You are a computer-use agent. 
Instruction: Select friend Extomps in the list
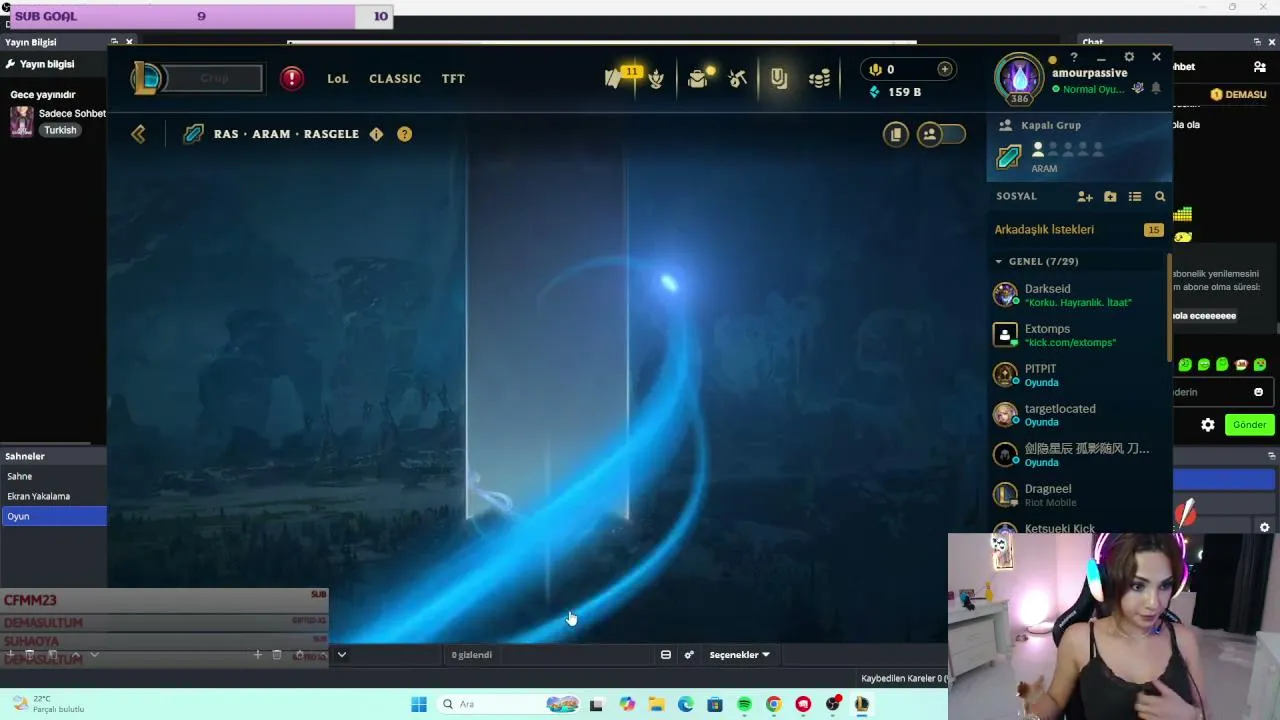click(1078, 335)
